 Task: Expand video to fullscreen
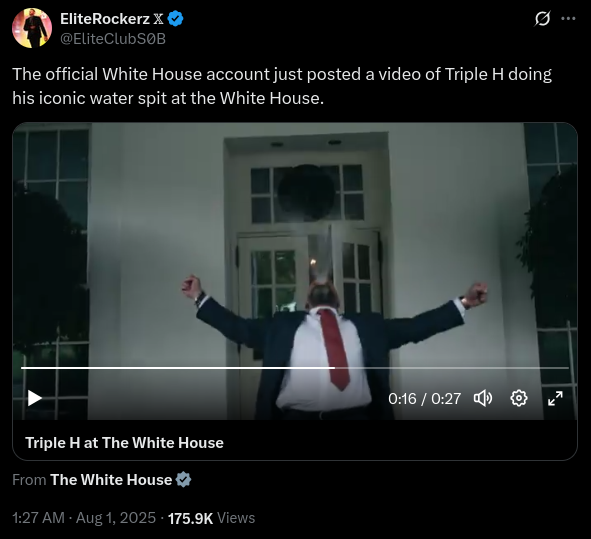pos(555,398)
